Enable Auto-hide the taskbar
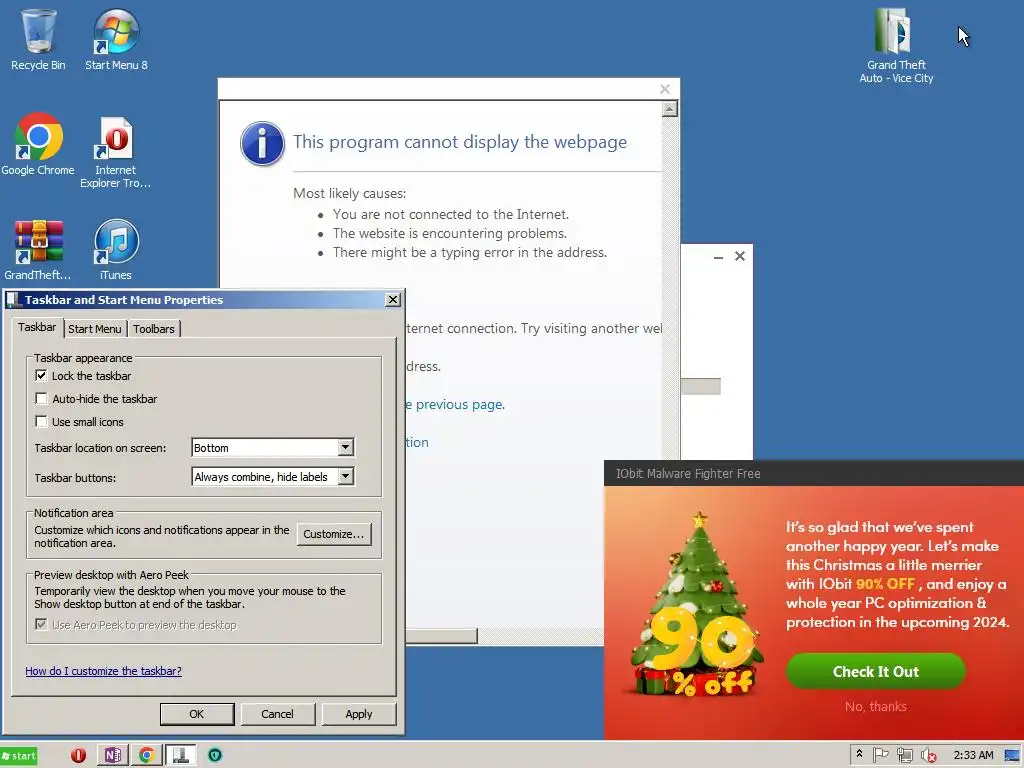This screenshot has width=1024, height=768. 41,398
